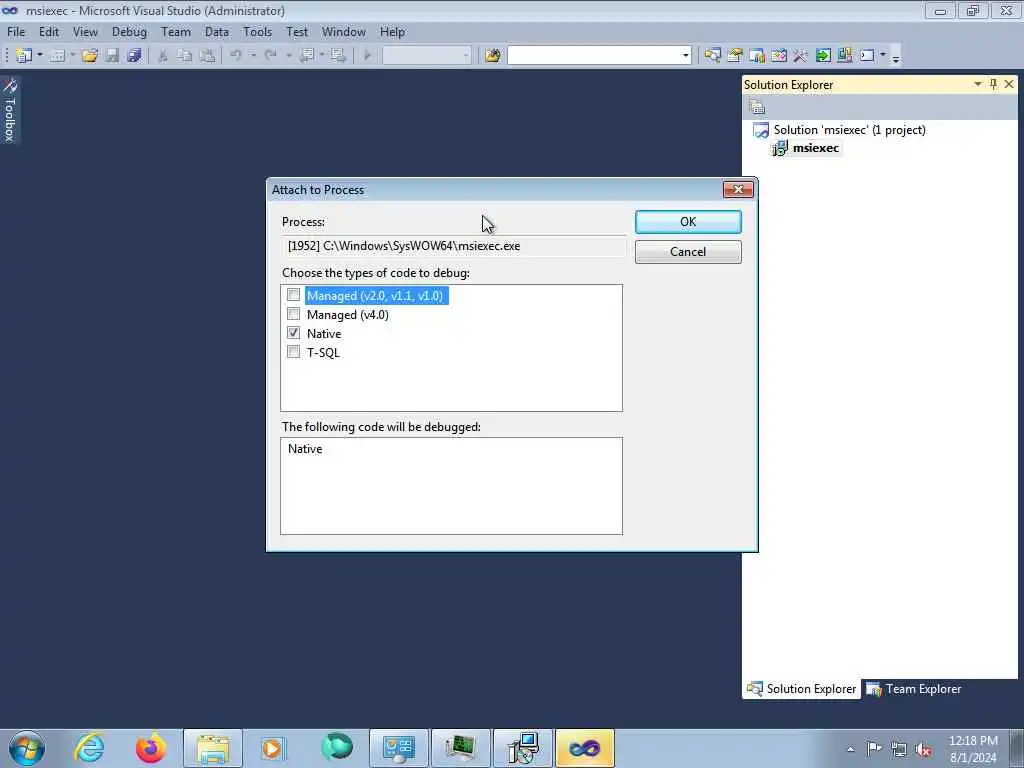Open the File menu
The width and height of the screenshot is (1024, 768).
16,32
